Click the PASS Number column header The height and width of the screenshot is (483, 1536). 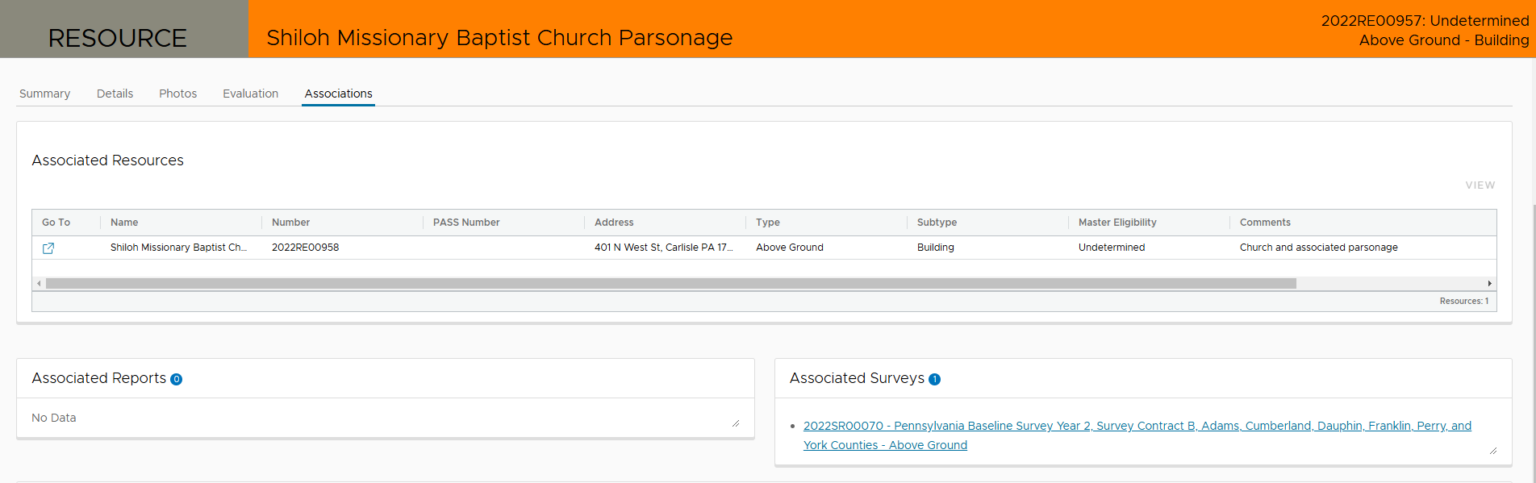click(x=466, y=222)
